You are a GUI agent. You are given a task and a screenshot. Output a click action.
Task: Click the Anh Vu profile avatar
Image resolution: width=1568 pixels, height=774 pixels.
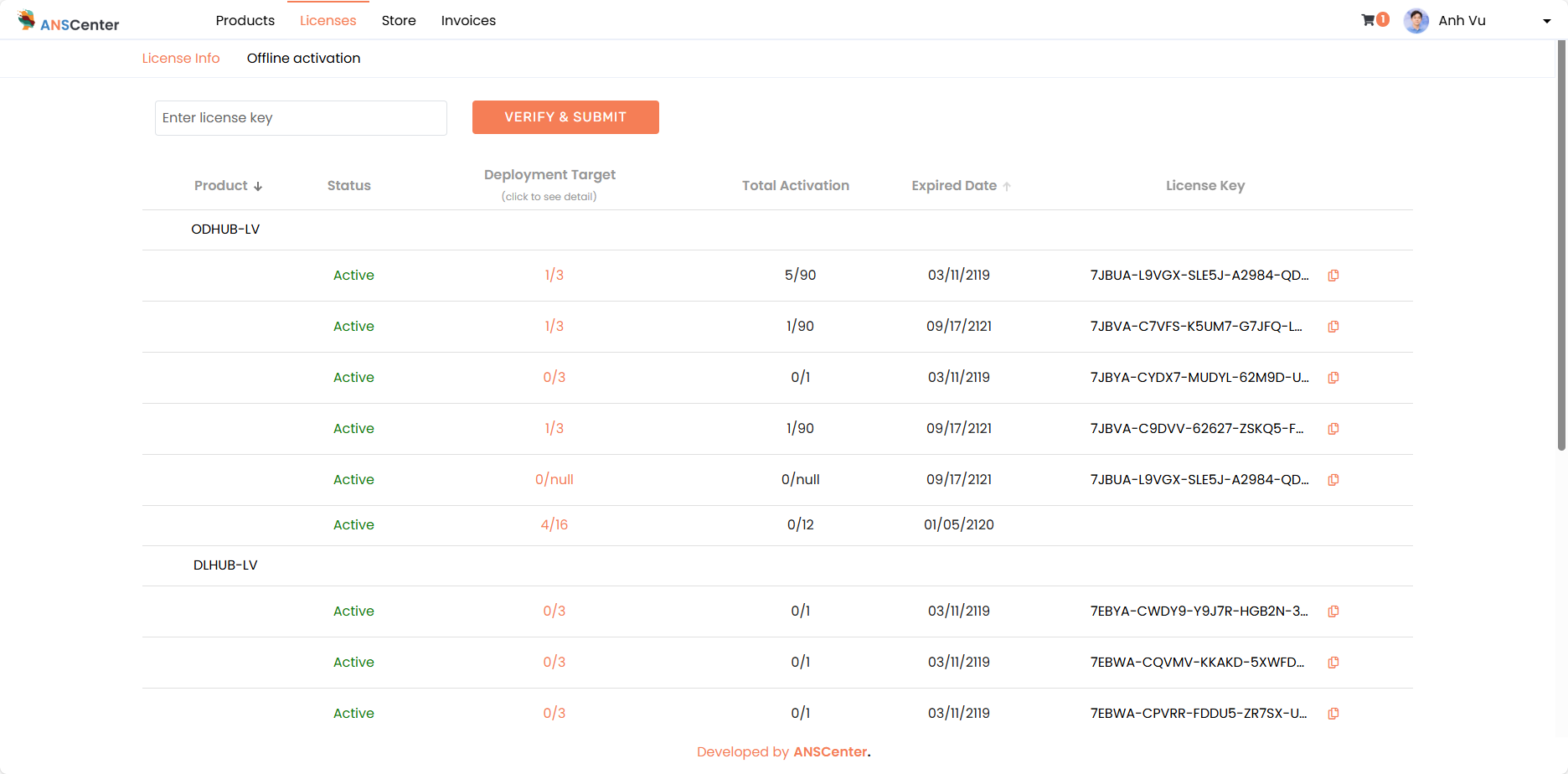(1416, 21)
